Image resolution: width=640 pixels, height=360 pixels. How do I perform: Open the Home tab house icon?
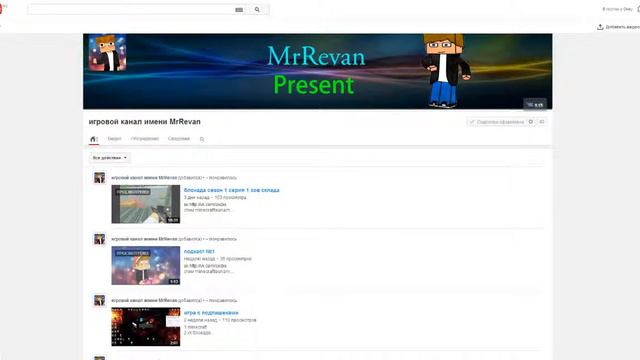click(93, 139)
